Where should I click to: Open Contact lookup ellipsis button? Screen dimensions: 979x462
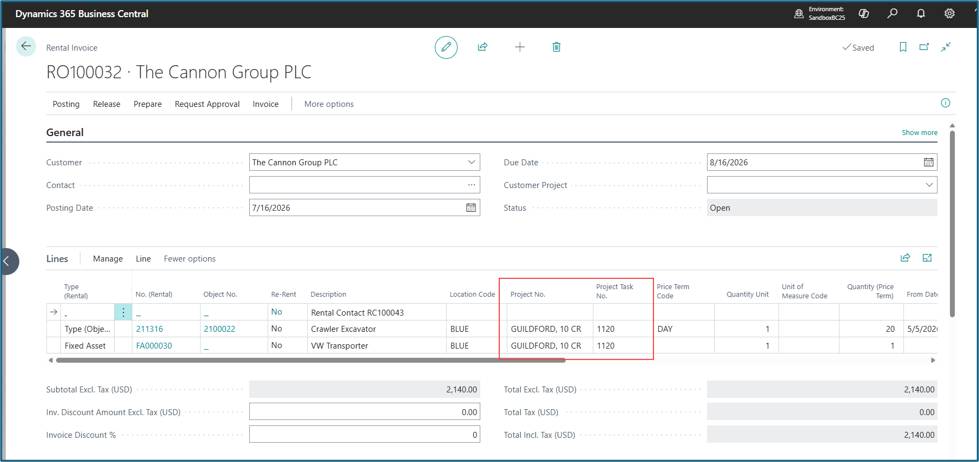[471, 185]
